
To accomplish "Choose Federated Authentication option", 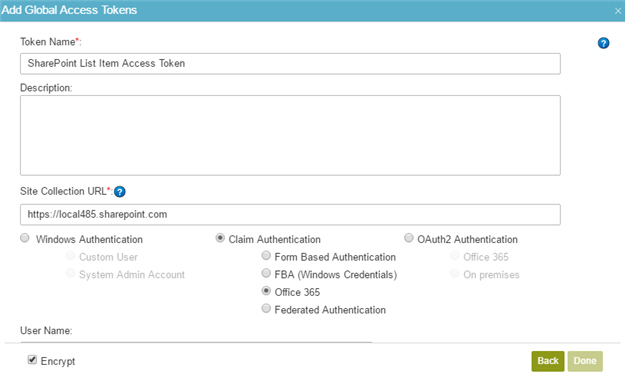I will (266, 308).
